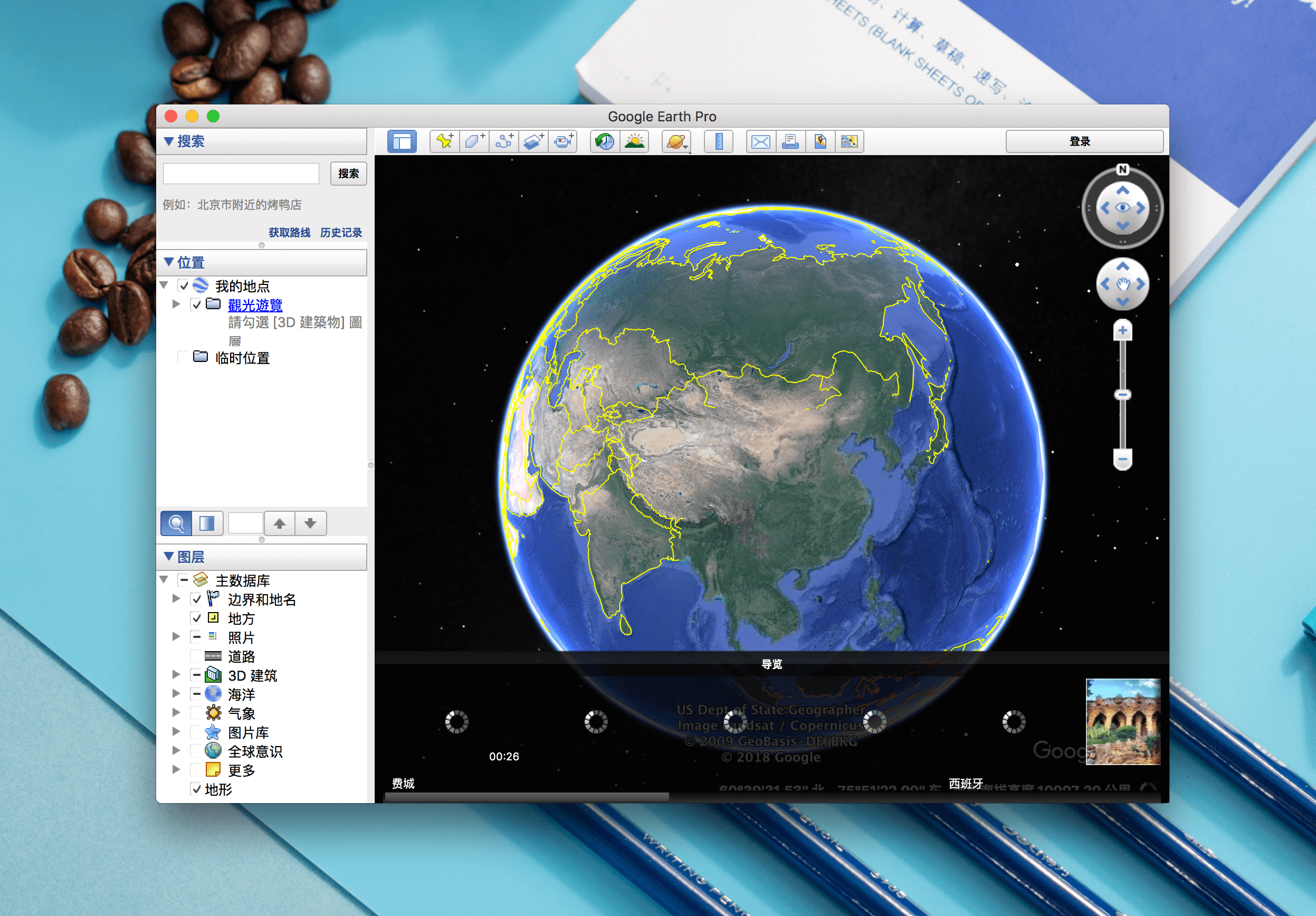Add a placemark with the pushpin icon
The height and width of the screenshot is (916, 1316).
click(445, 141)
